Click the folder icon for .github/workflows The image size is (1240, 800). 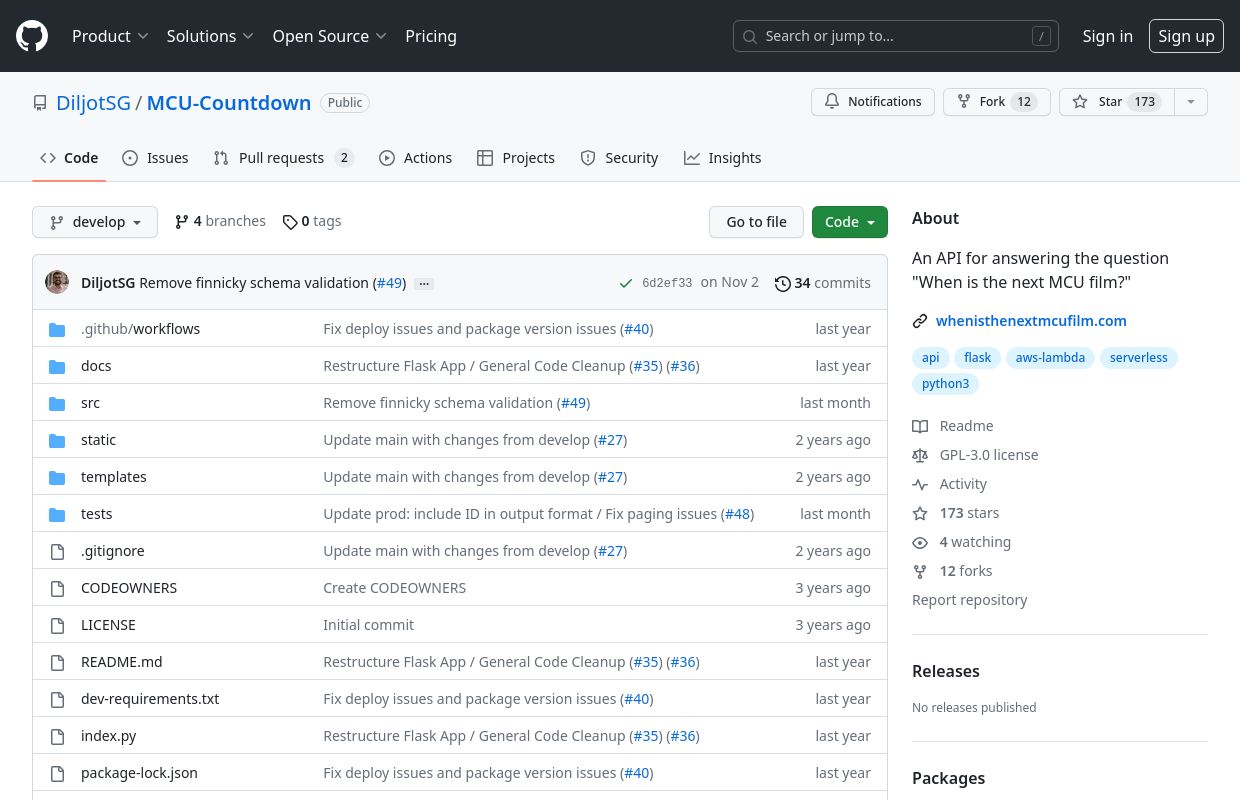[x=57, y=329]
